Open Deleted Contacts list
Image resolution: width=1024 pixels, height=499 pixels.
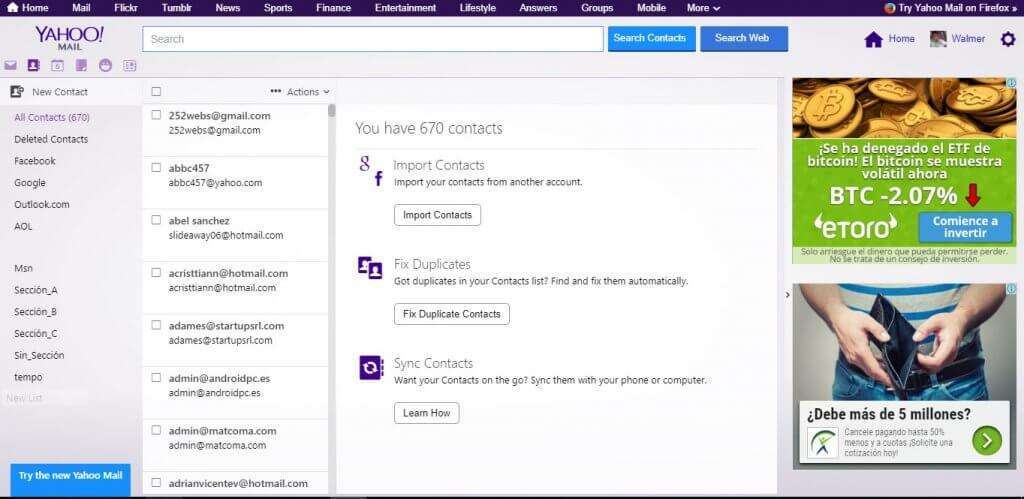[x=51, y=139]
